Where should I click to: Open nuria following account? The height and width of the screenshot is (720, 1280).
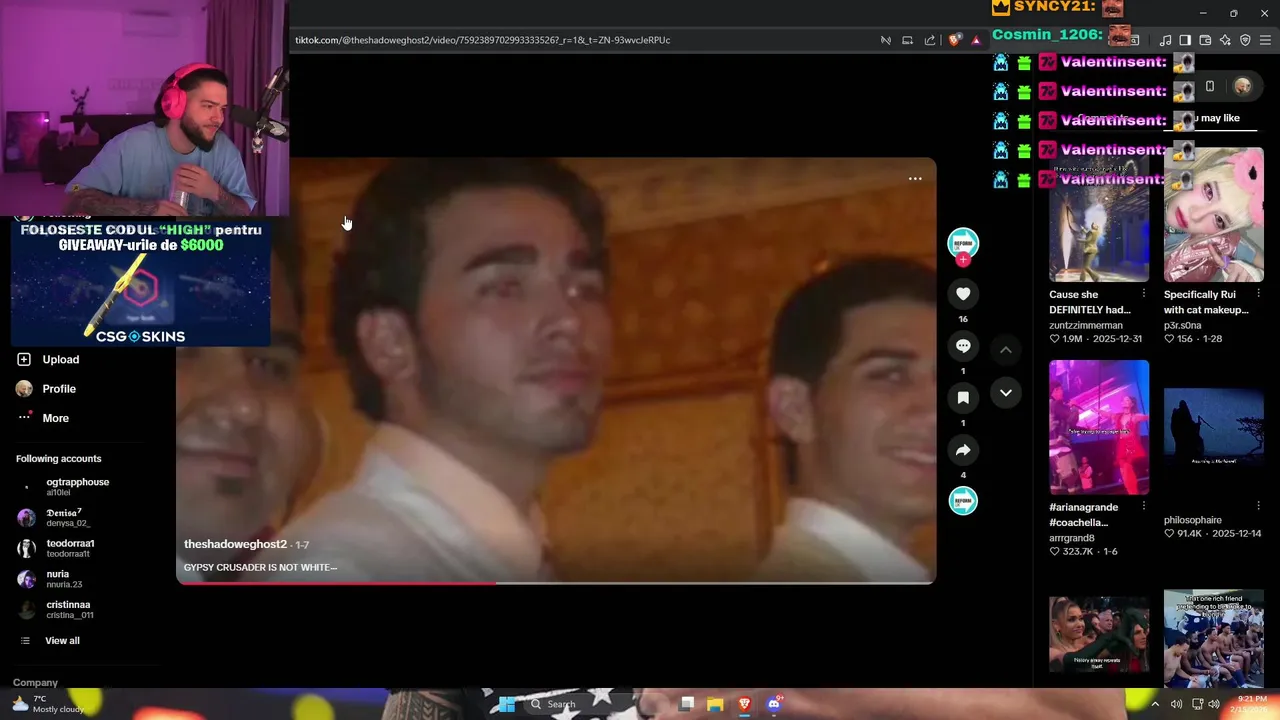(x=50, y=579)
